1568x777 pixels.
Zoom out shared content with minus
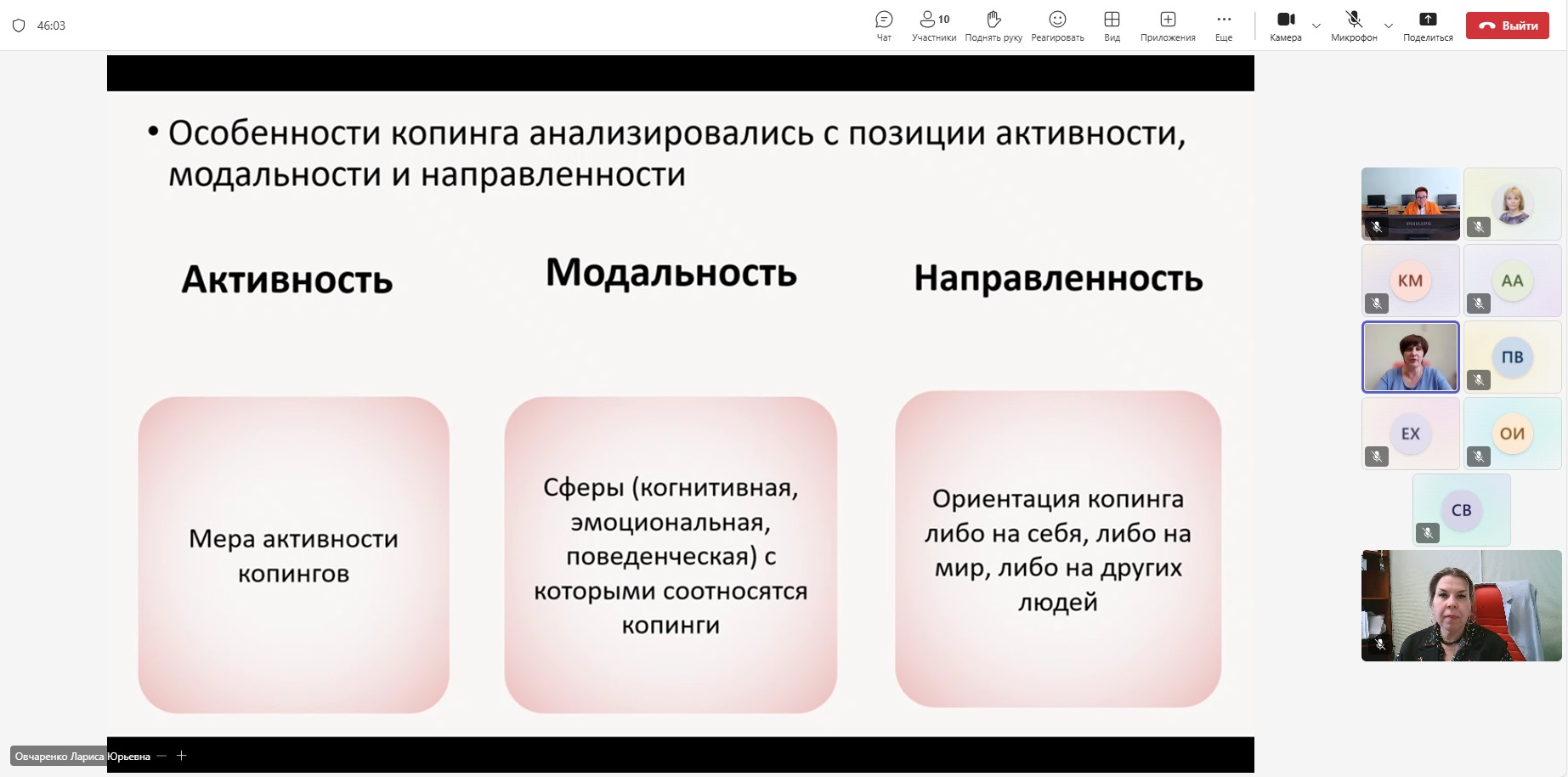click(x=161, y=756)
